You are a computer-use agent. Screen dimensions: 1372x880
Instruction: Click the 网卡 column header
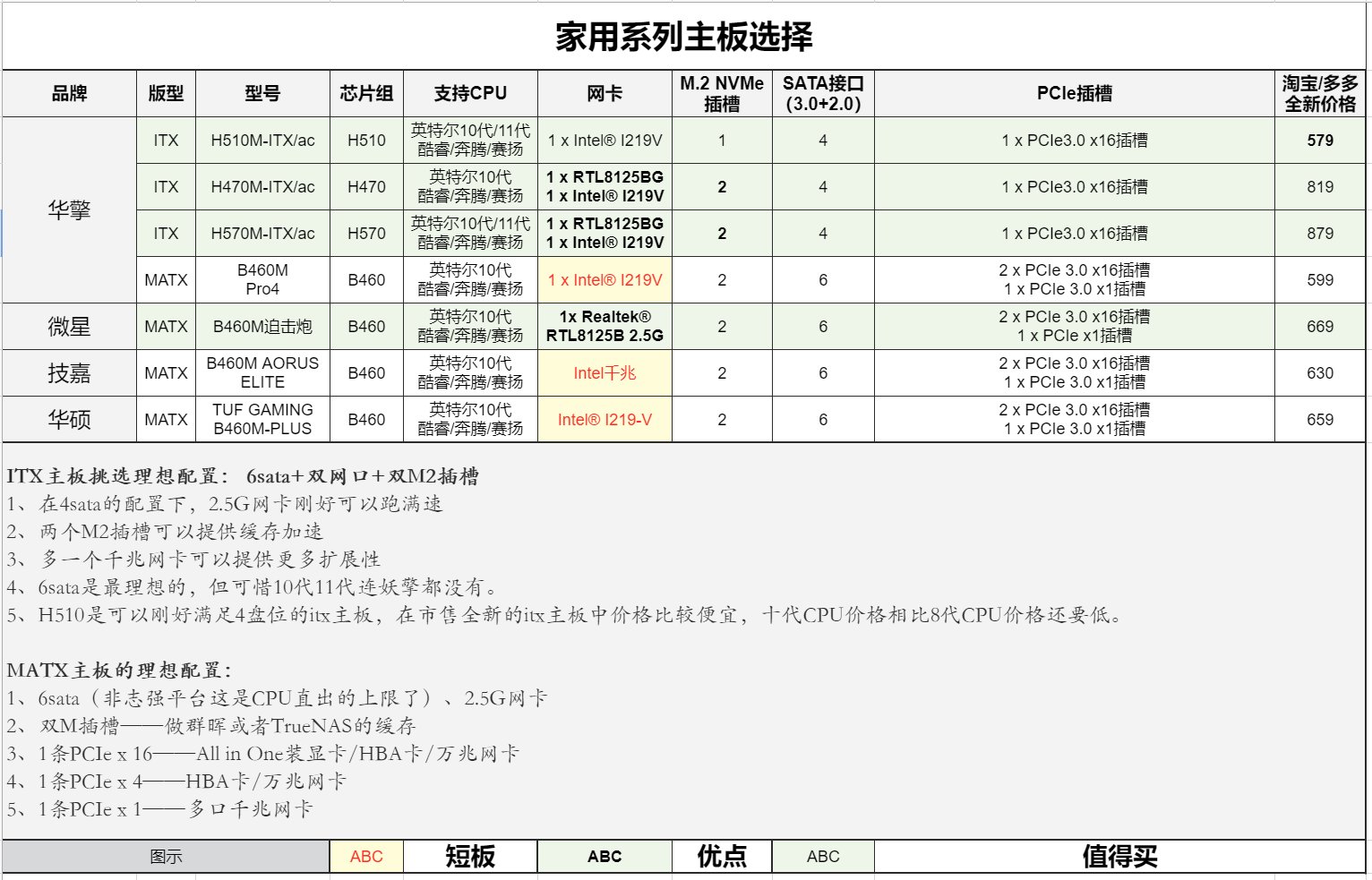(x=604, y=93)
